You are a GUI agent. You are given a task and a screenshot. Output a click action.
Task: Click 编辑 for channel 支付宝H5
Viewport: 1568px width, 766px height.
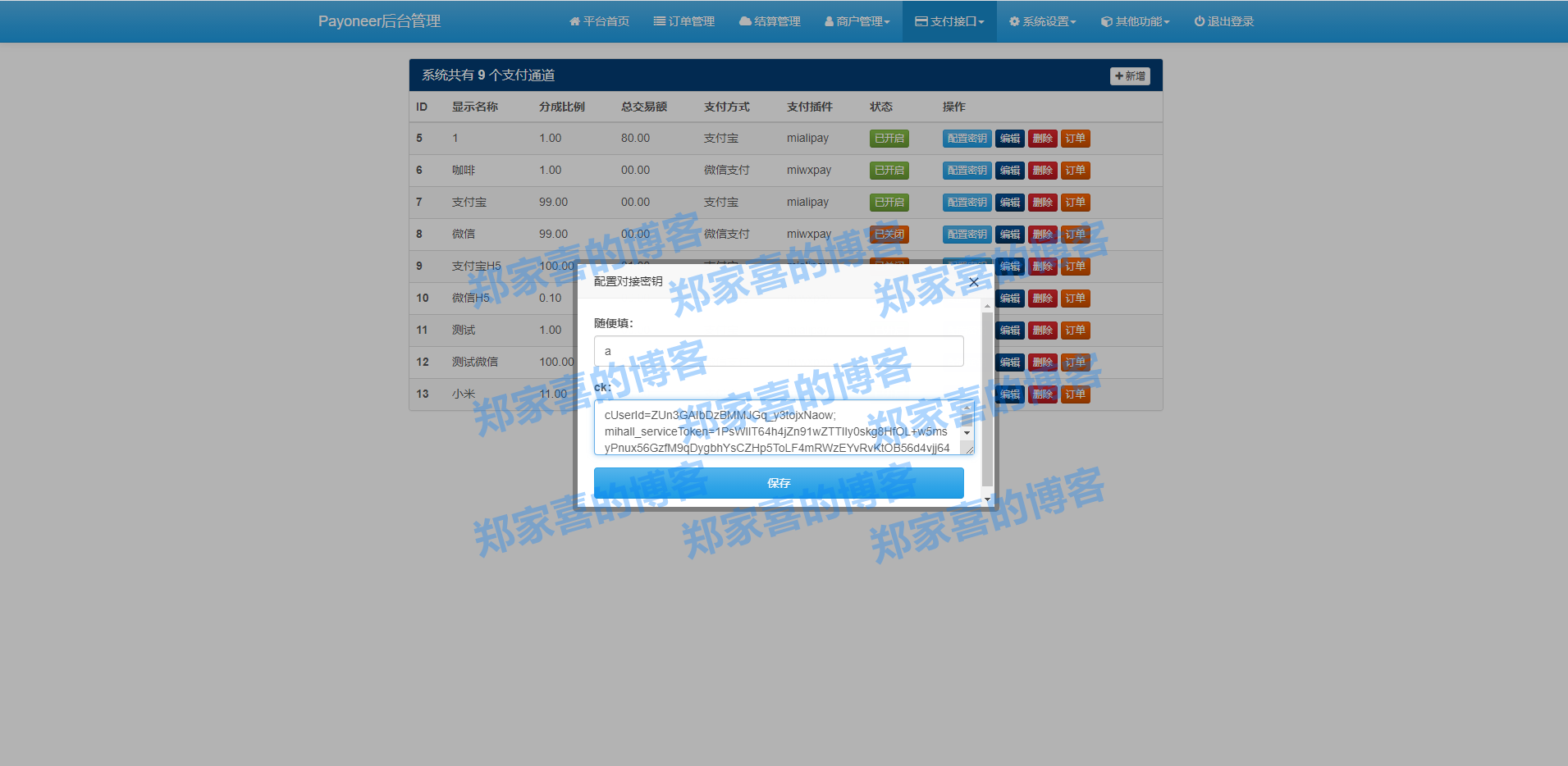(1009, 267)
